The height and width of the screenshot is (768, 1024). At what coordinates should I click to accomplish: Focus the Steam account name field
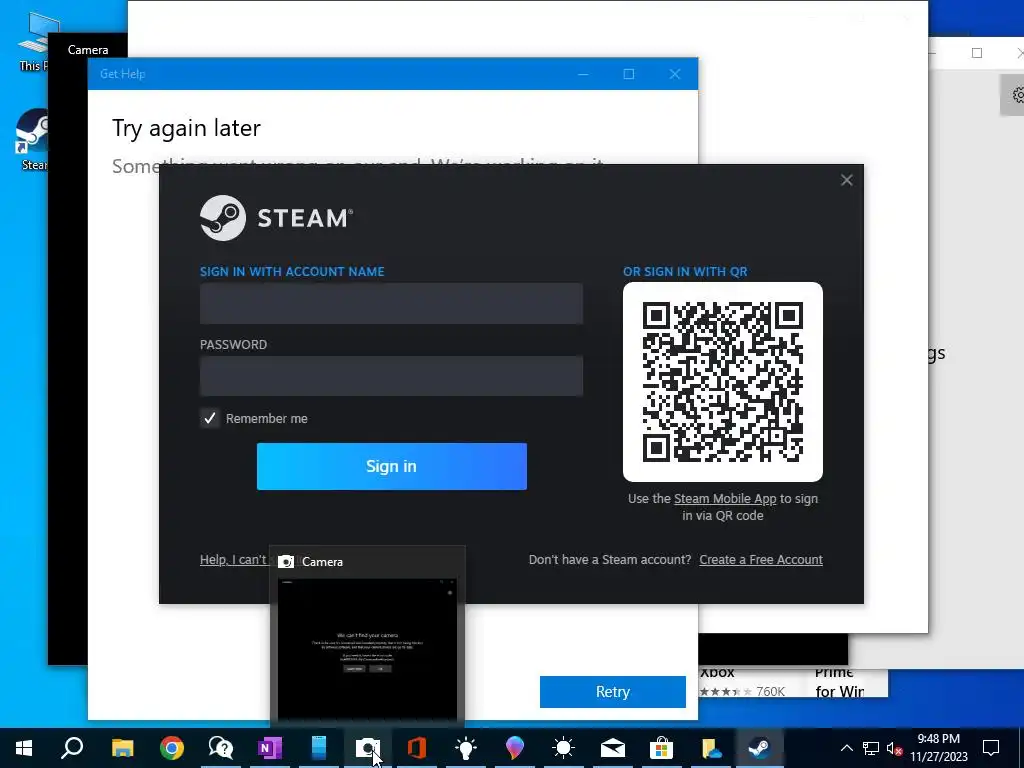coord(391,304)
